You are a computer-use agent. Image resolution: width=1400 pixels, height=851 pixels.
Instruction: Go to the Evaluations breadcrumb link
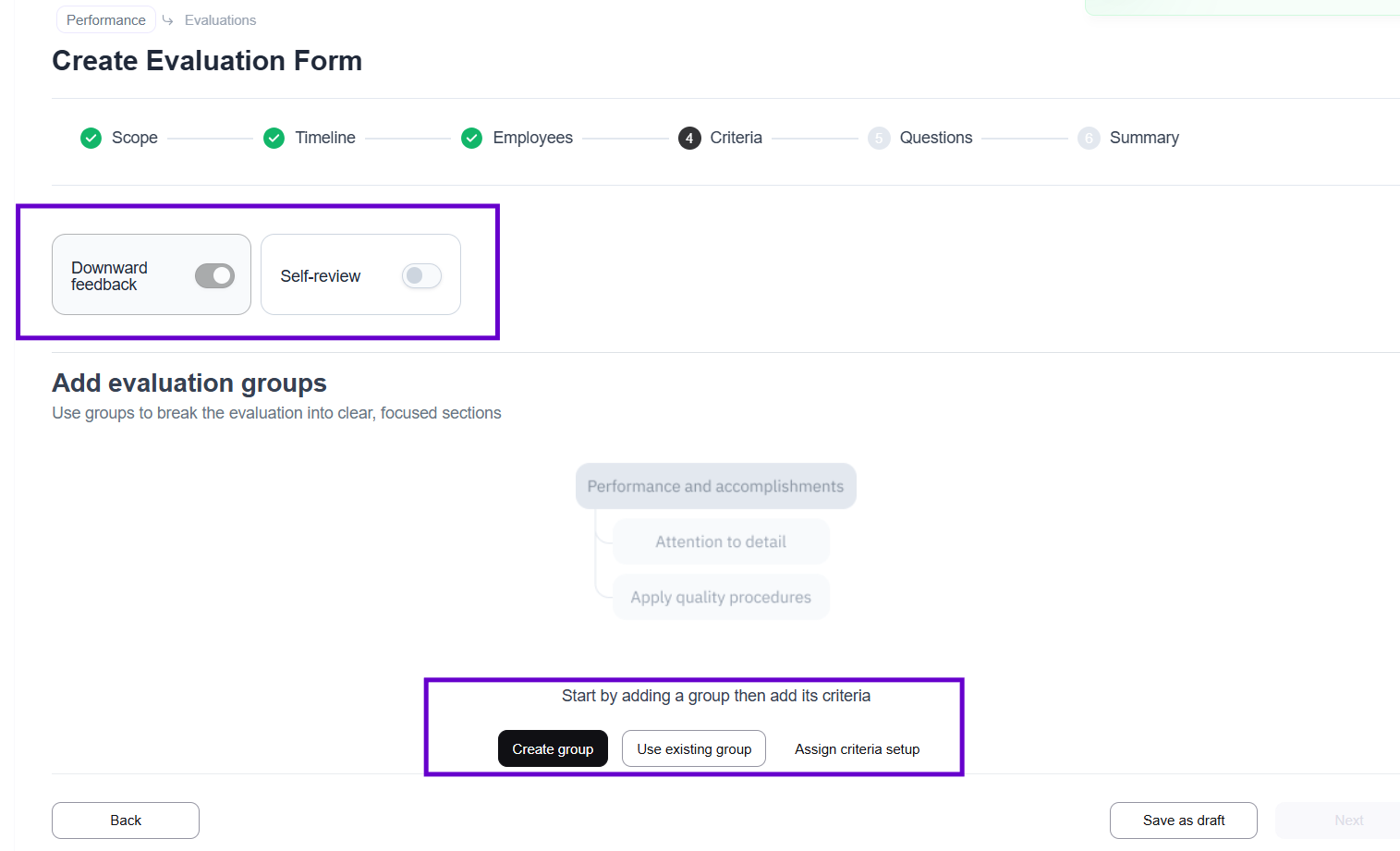[220, 19]
